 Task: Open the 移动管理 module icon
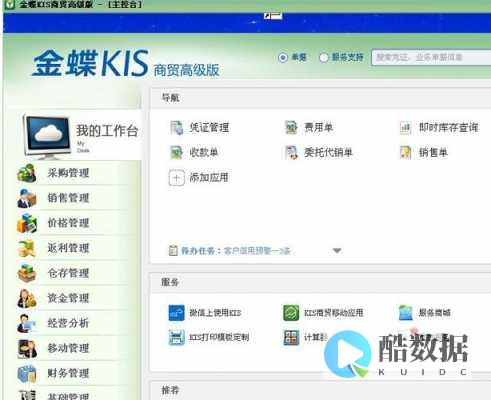coord(27,348)
